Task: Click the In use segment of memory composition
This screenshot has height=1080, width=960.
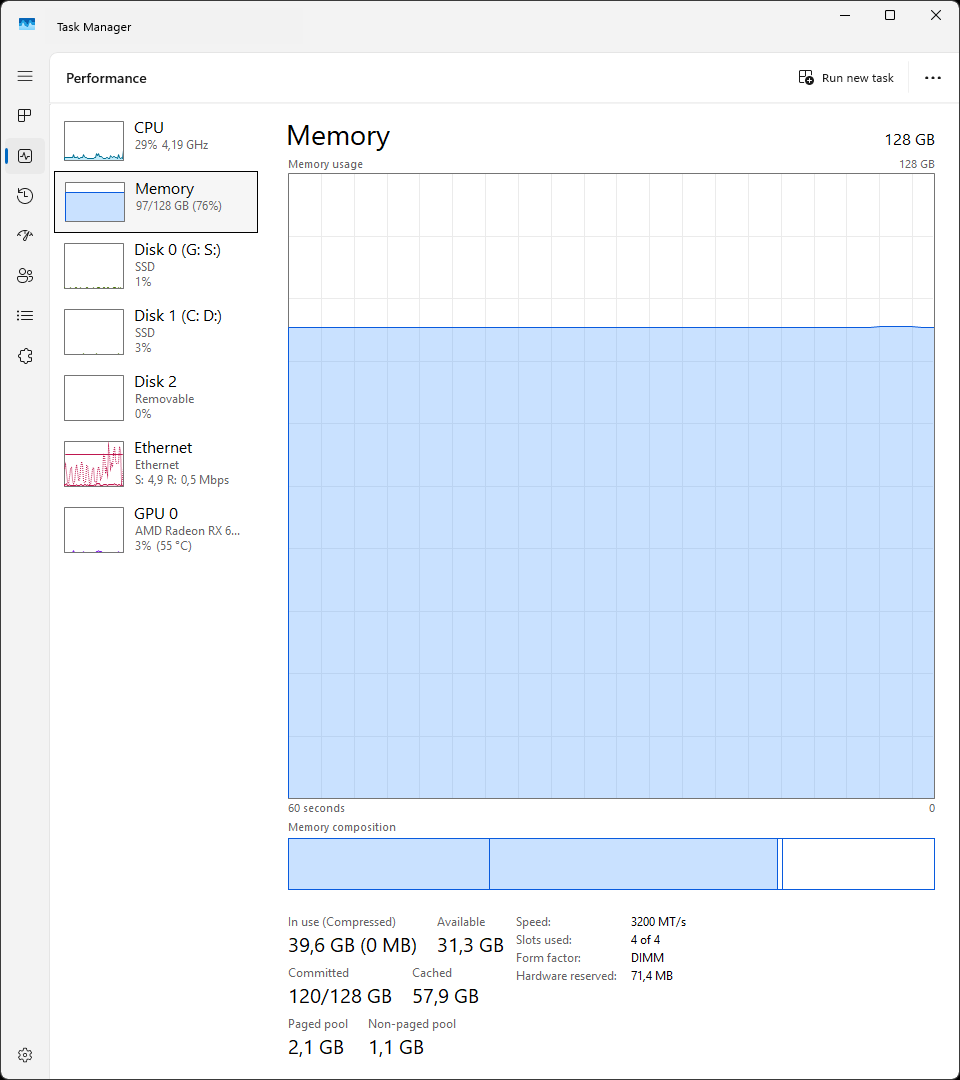Action: (388, 864)
